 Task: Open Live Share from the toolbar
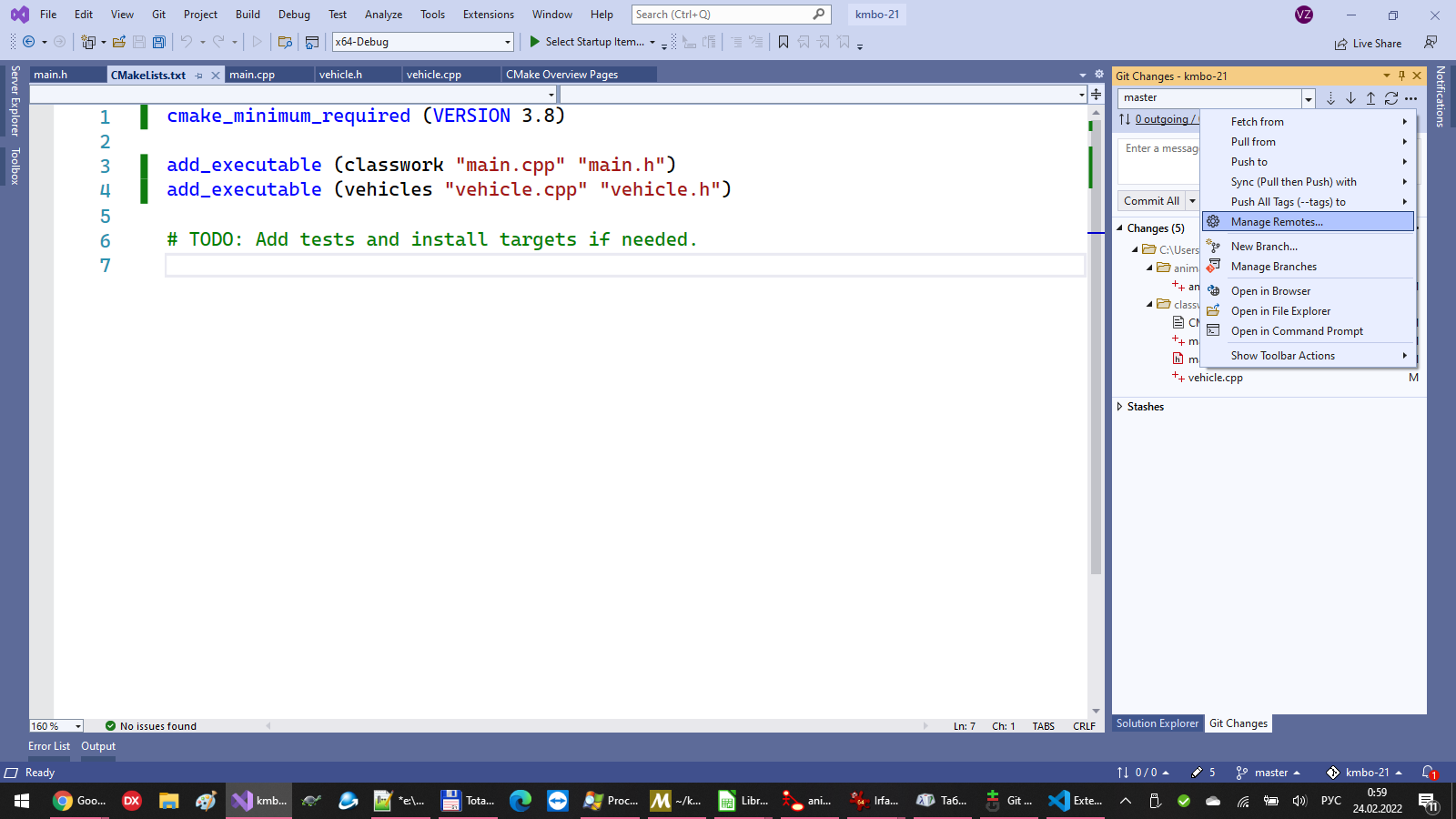click(x=1368, y=43)
